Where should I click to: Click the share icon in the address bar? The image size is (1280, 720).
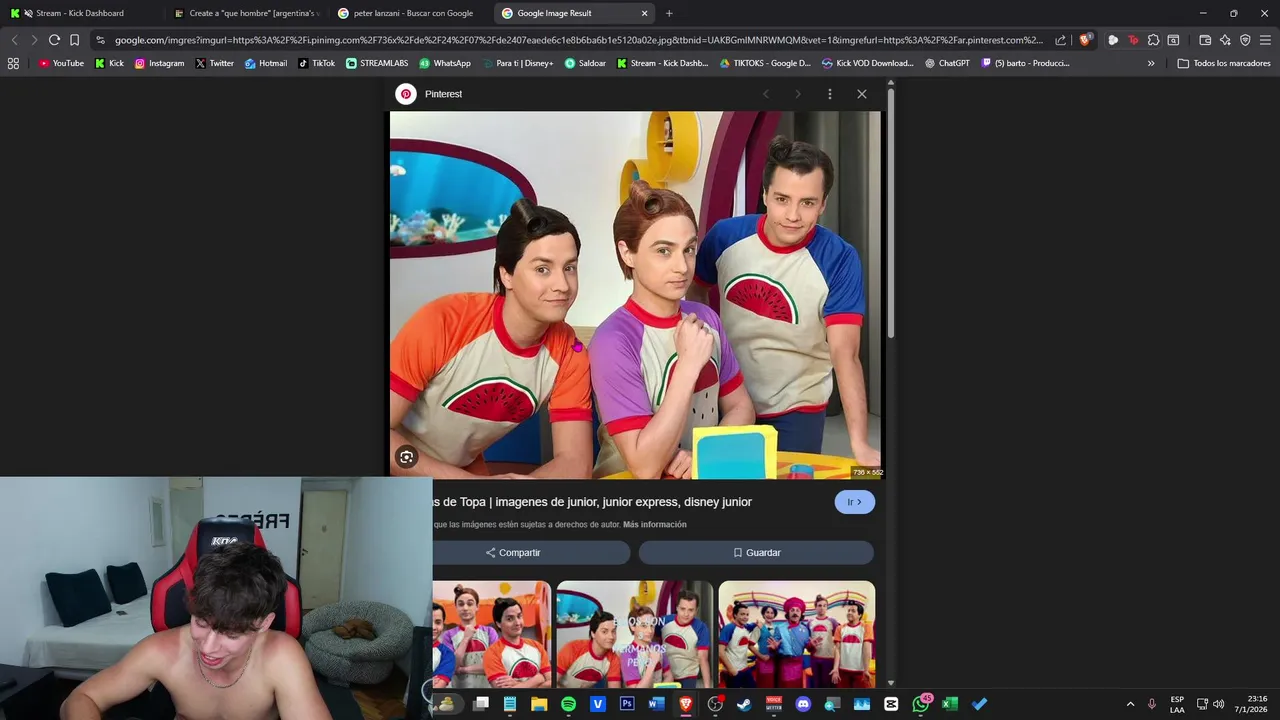pyautogui.click(x=1060, y=40)
